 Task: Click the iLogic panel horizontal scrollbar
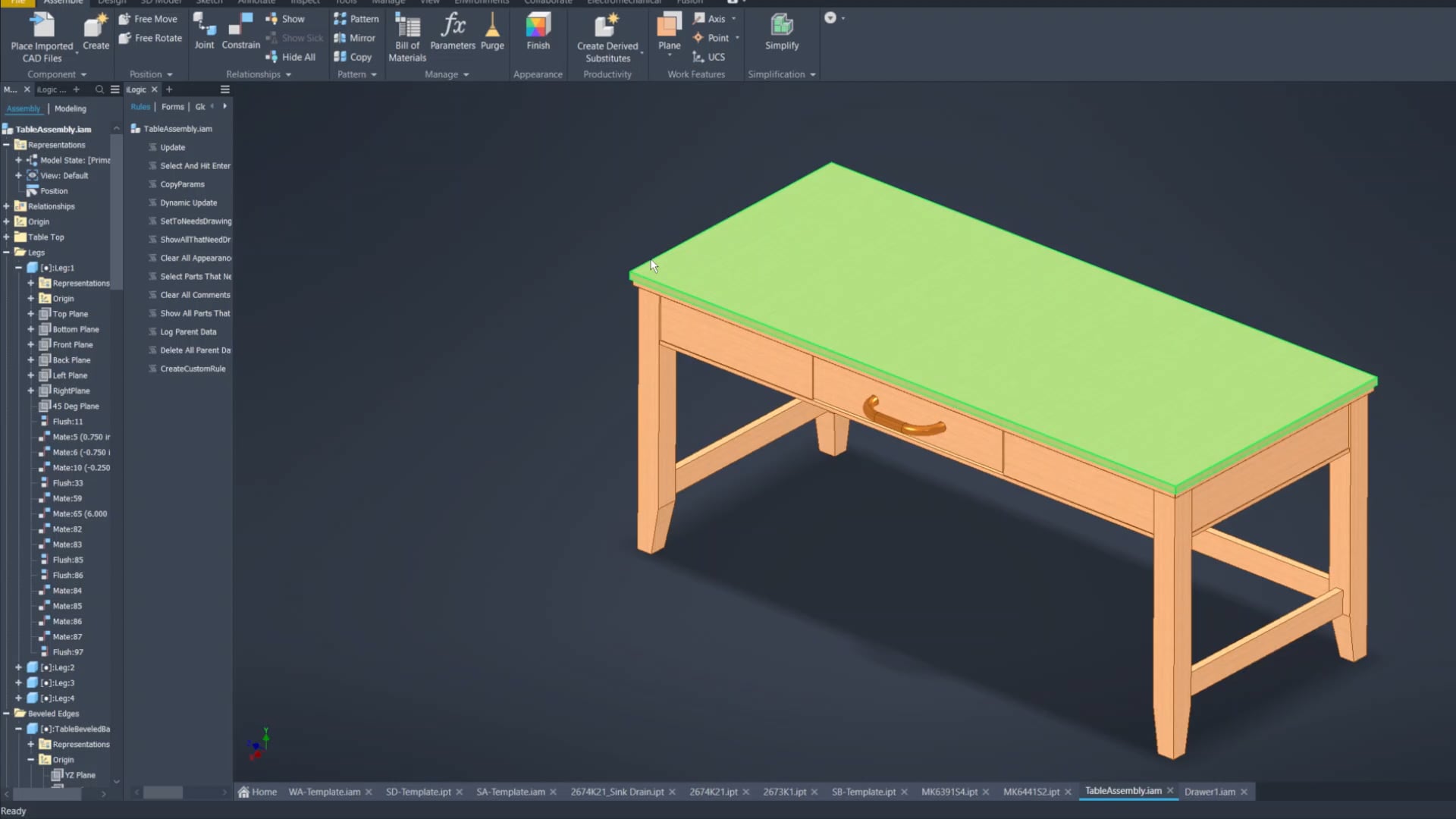(164, 792)
